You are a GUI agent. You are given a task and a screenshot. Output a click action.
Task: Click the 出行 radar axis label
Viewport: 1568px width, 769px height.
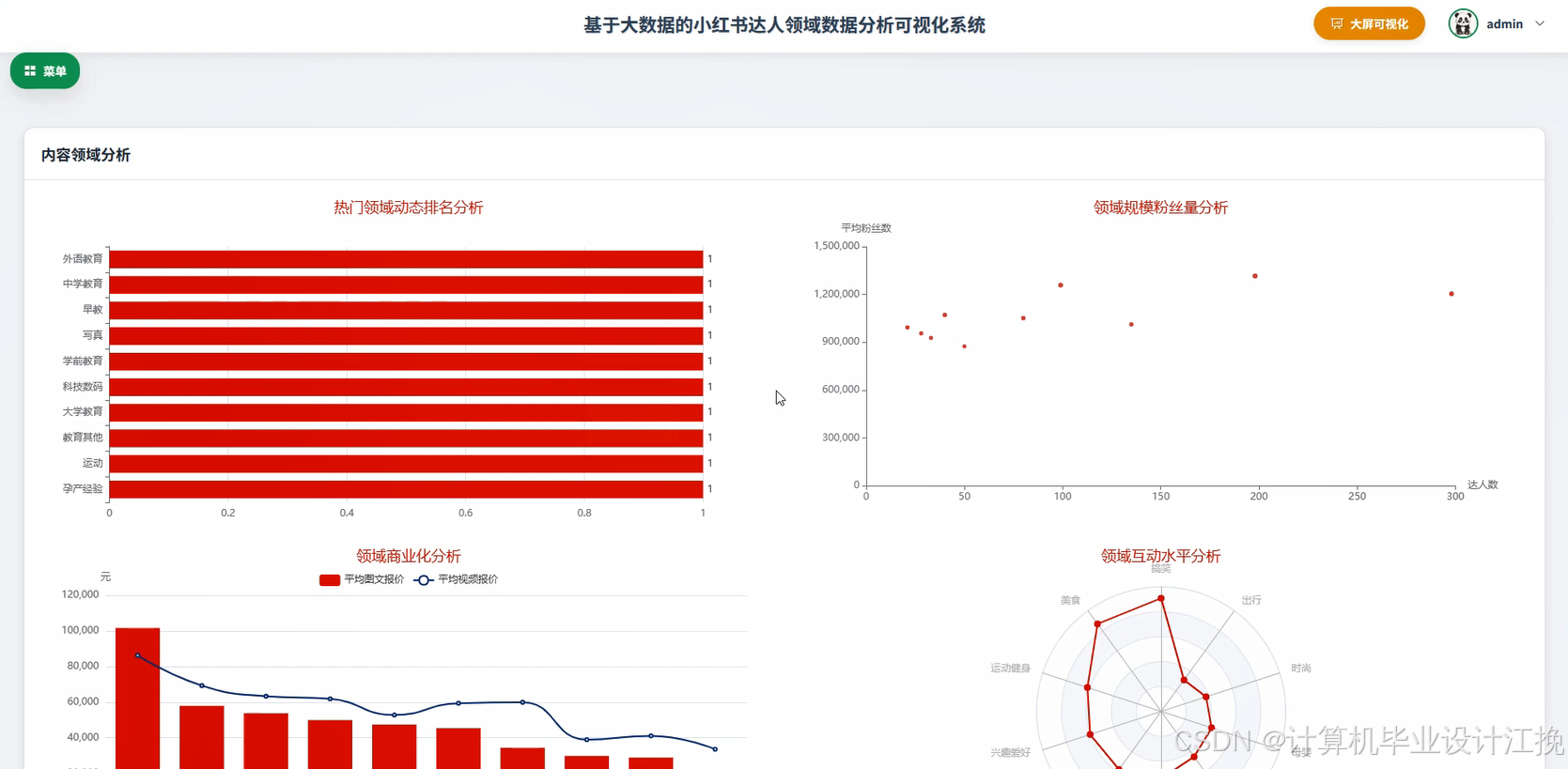click(x=1251, y=600)
